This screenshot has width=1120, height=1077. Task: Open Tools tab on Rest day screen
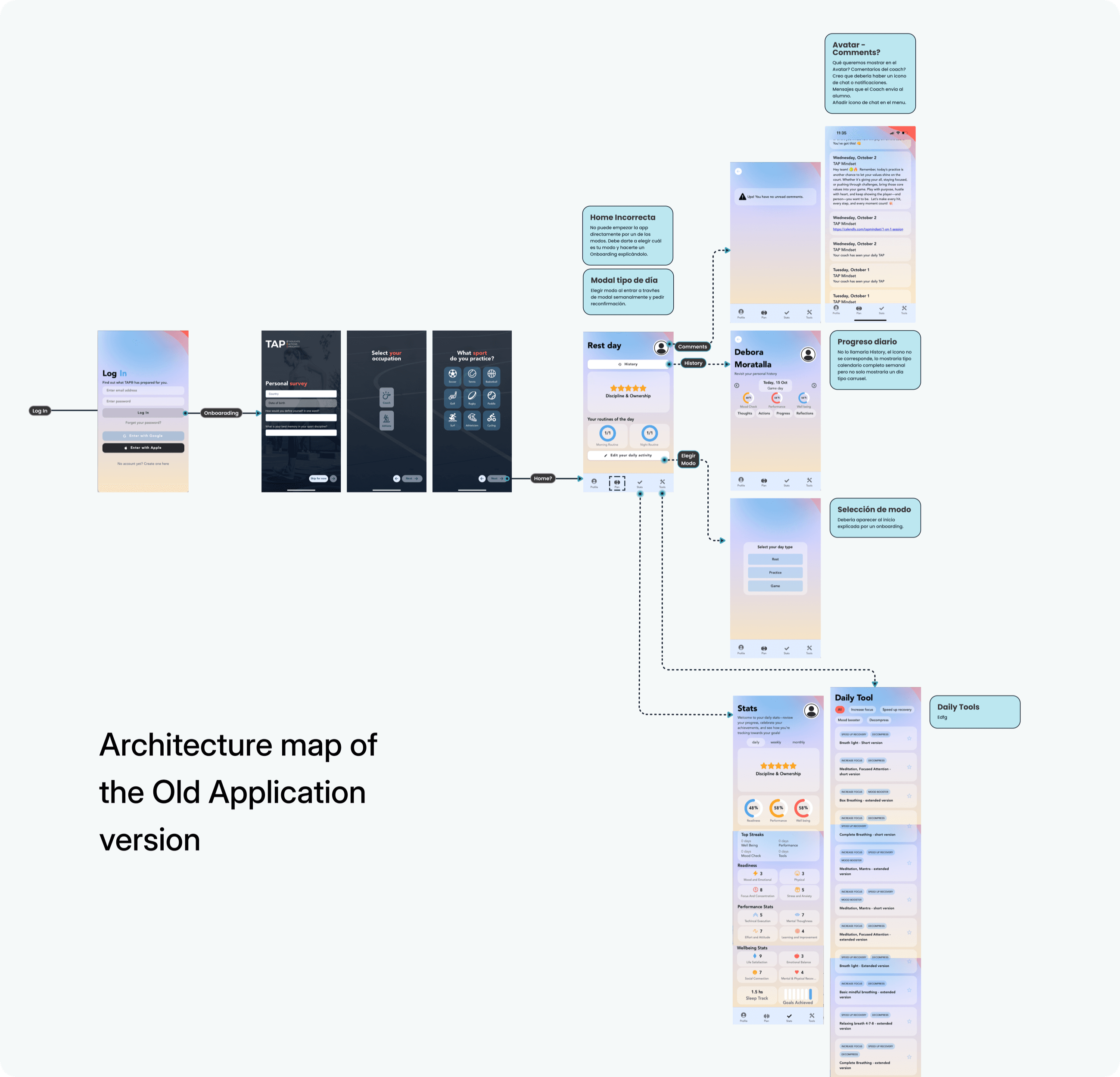[662, 483]
